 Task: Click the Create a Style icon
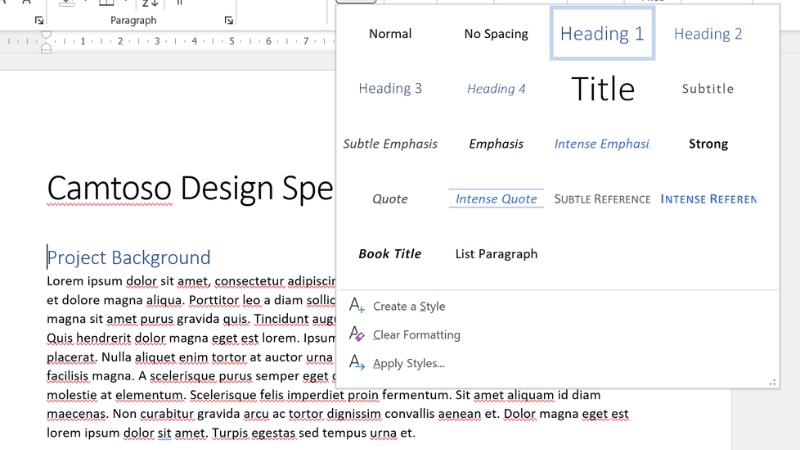357,306
